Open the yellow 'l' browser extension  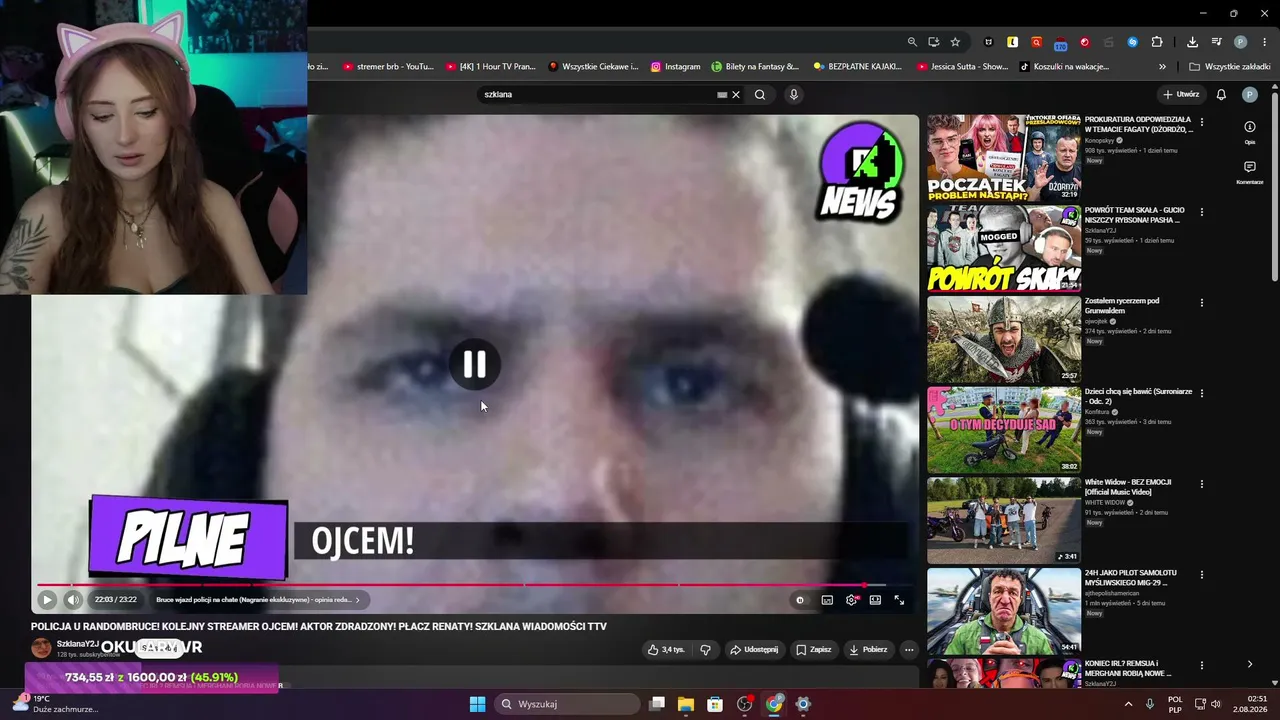pyautogui.click(x=1013, y=42)
